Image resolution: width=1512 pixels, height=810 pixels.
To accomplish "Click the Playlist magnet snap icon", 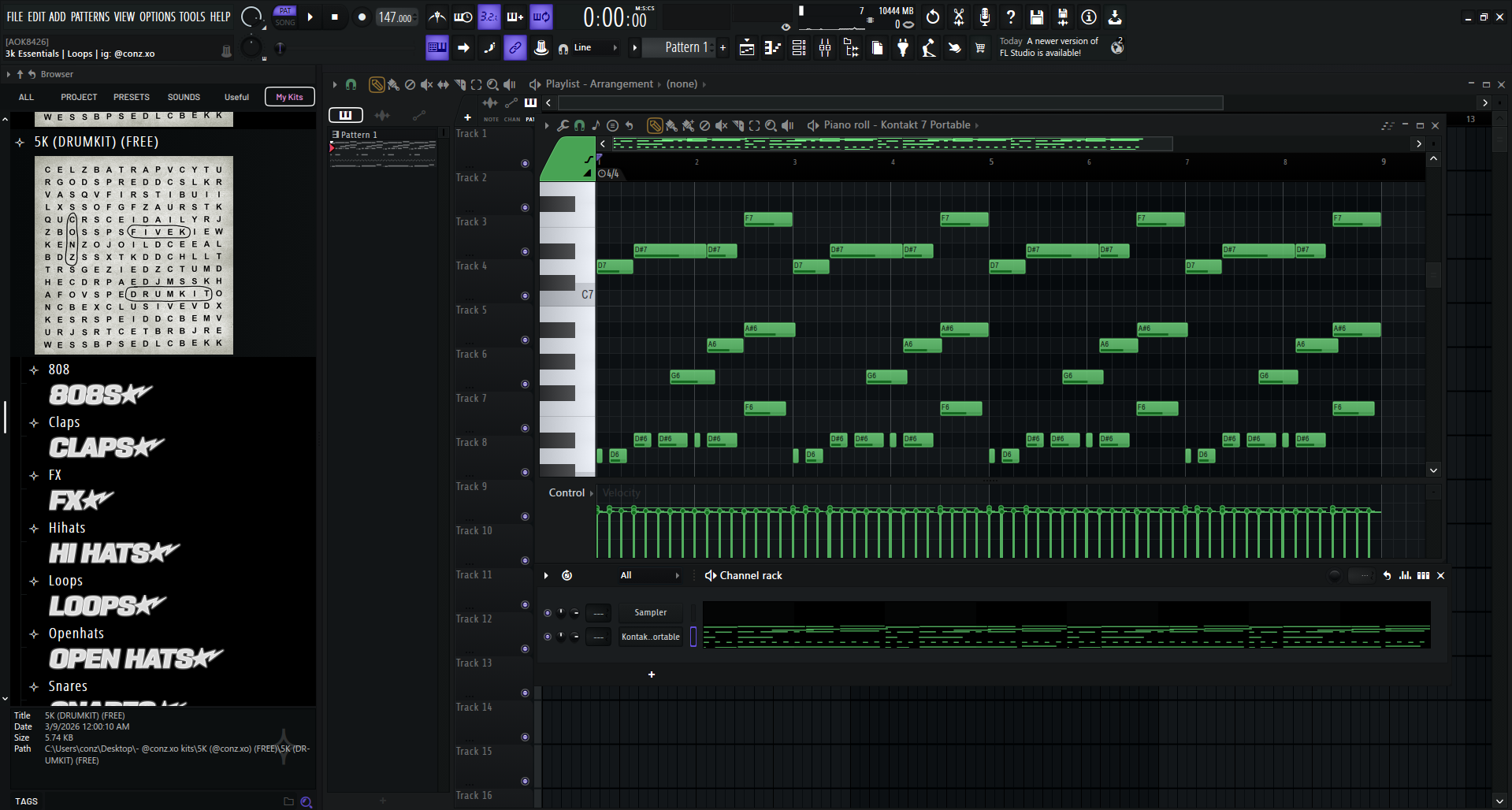I will [x=351, y=84].
